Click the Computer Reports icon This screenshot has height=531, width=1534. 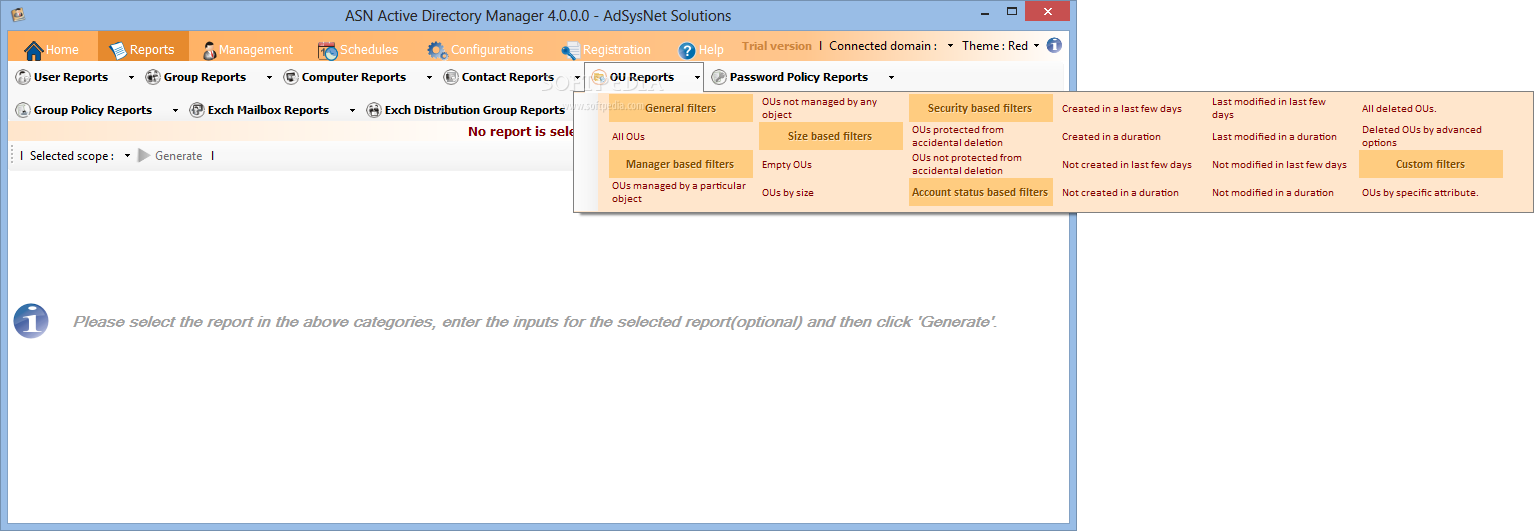[291, 77]
